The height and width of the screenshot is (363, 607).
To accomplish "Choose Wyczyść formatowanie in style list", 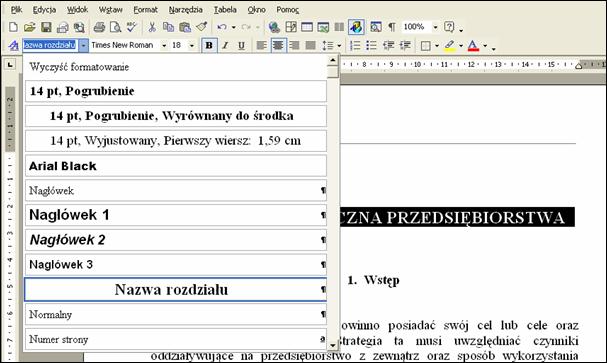I will (176, 67).
